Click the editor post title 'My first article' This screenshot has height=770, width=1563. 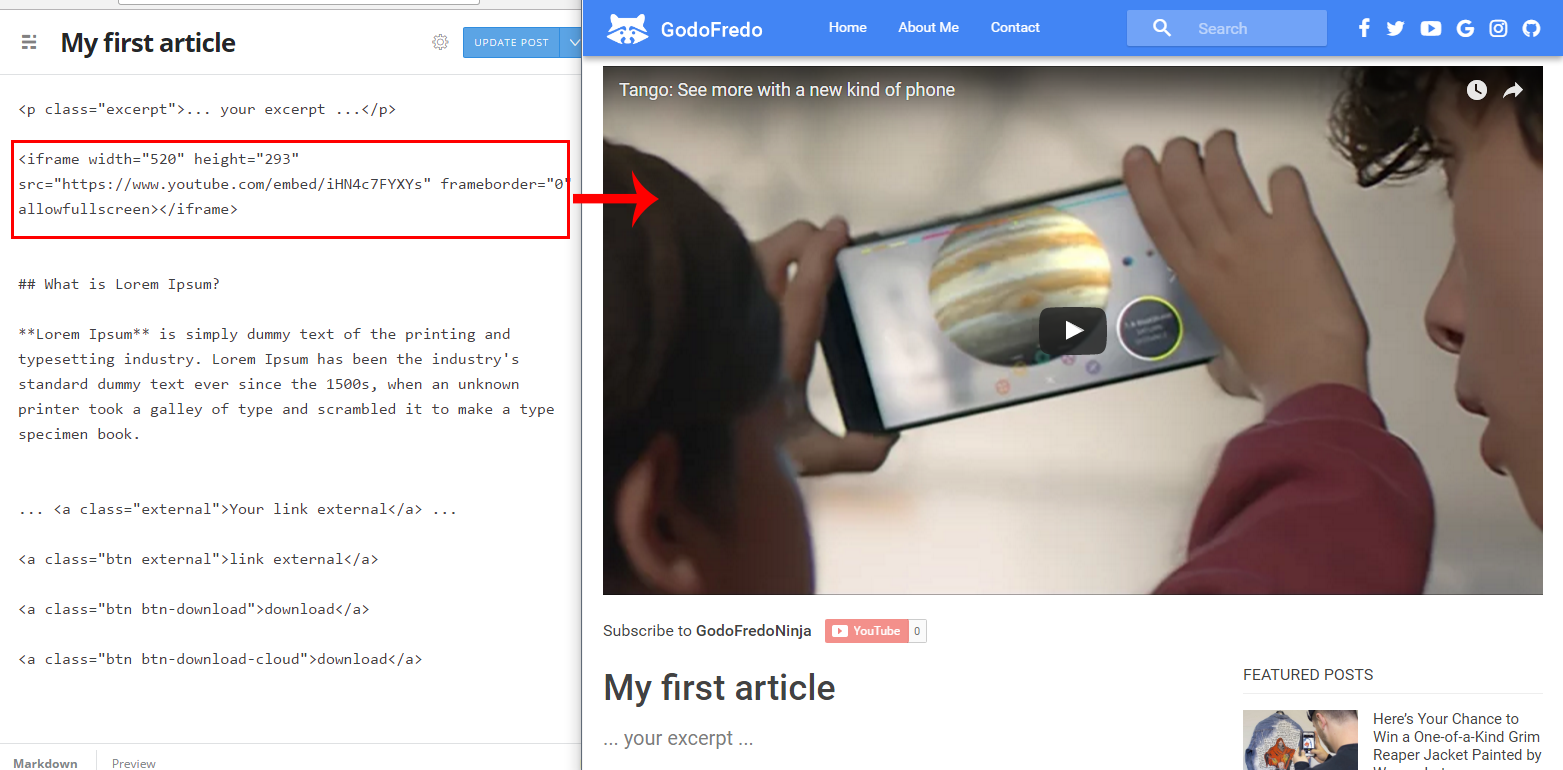click(x=148, y=43)
